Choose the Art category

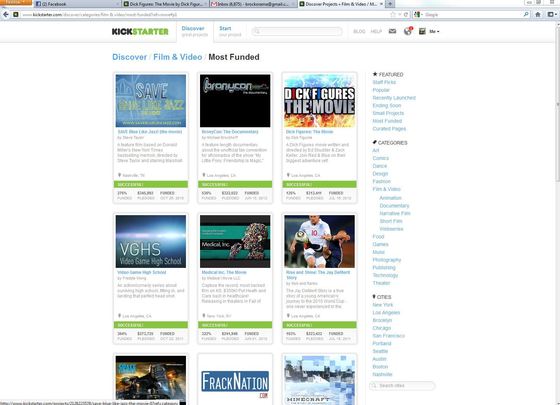pyautogui.click(x=375, y=150)
